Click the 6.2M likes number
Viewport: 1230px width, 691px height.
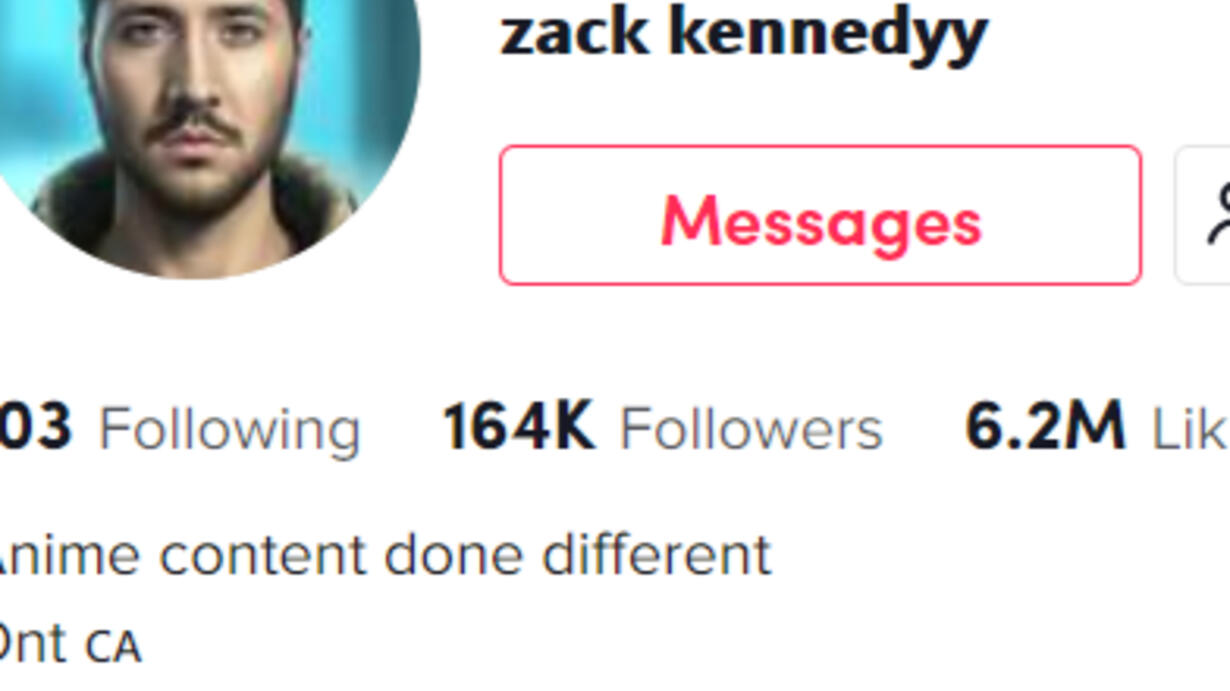(1044, 427)
